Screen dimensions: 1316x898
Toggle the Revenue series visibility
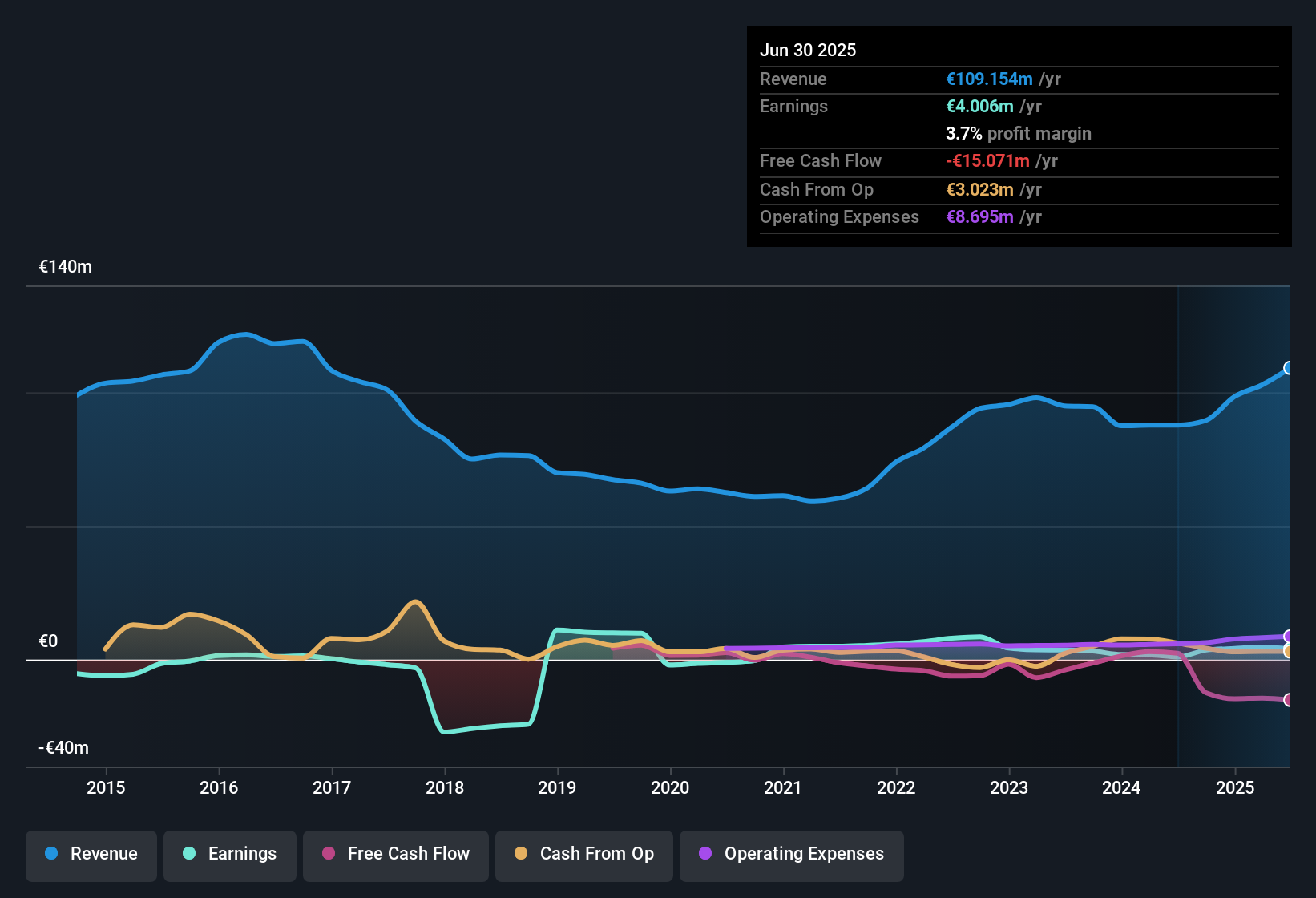pyautogui.click(x=91, y=854)
